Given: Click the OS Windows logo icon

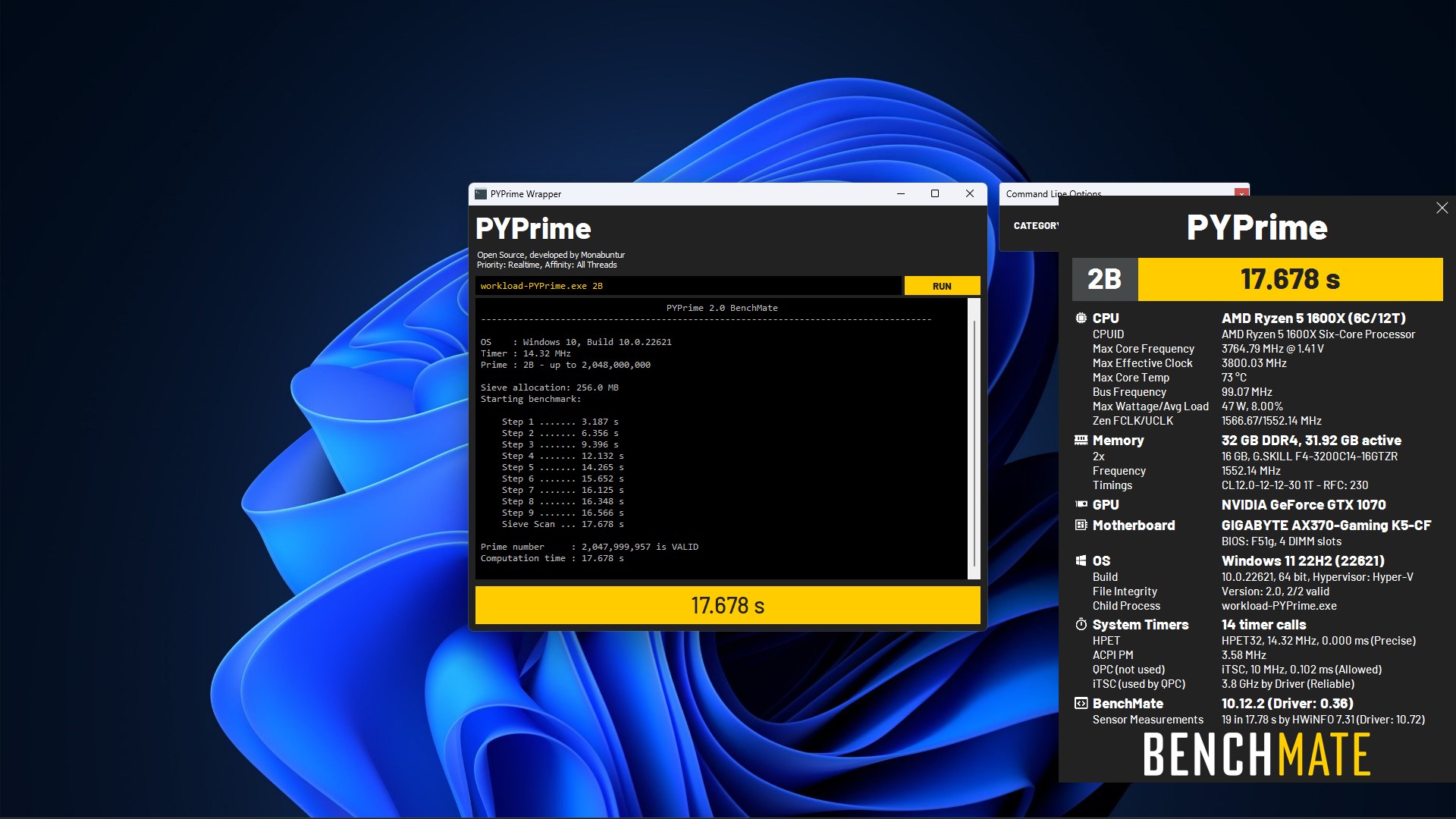Looking at the screenshot, I should coord(1081,561).
